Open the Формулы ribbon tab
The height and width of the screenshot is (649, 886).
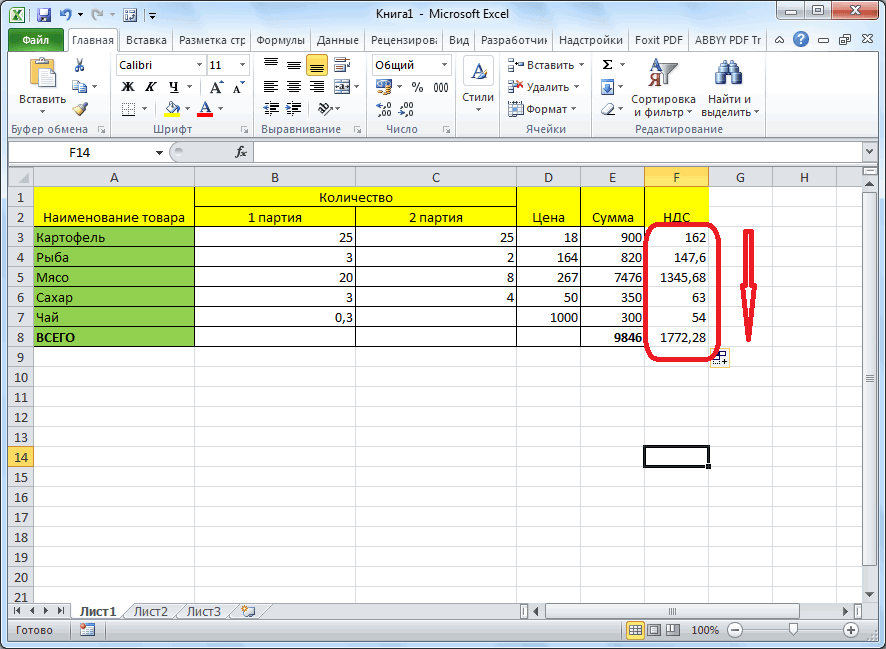(280, 40)
